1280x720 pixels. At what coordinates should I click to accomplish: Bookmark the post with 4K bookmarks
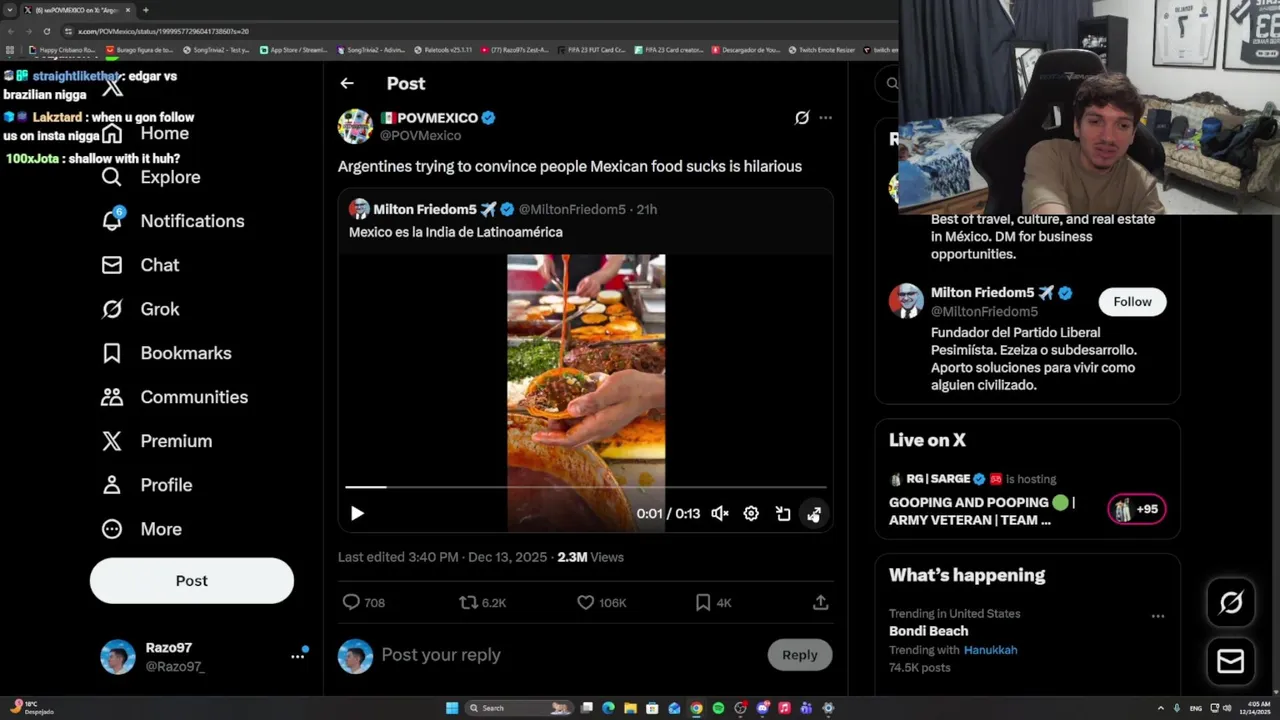[x=714, y=602]
